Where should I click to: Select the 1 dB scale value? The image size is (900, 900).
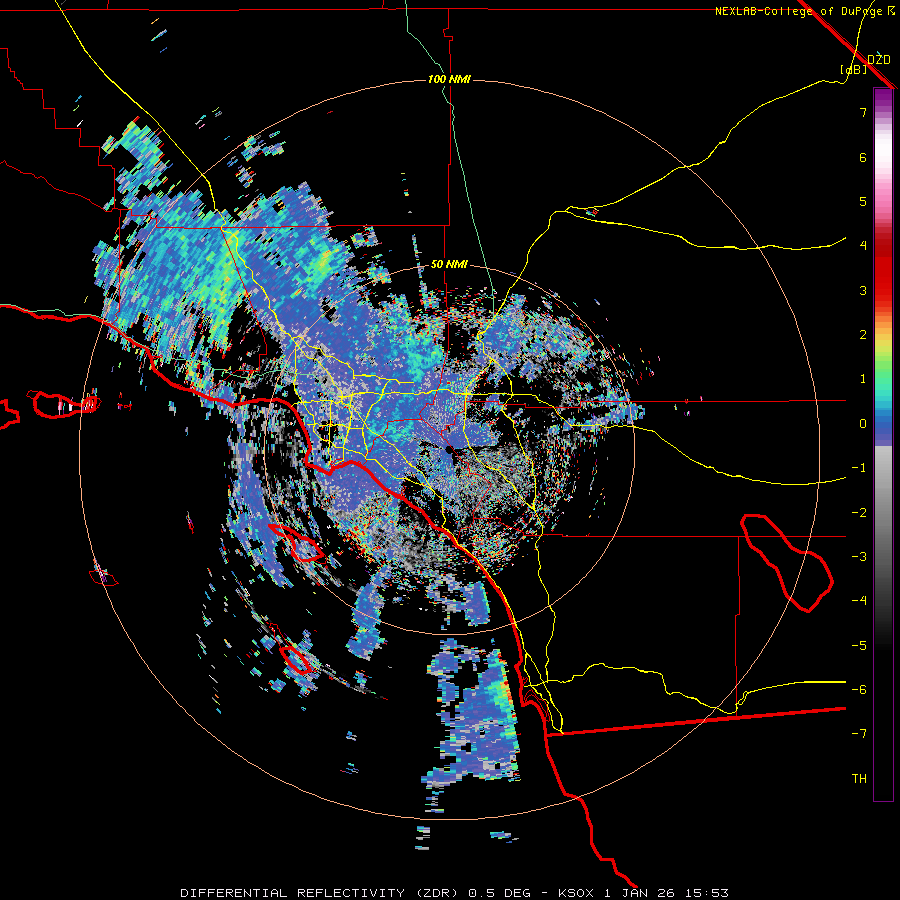863,379
